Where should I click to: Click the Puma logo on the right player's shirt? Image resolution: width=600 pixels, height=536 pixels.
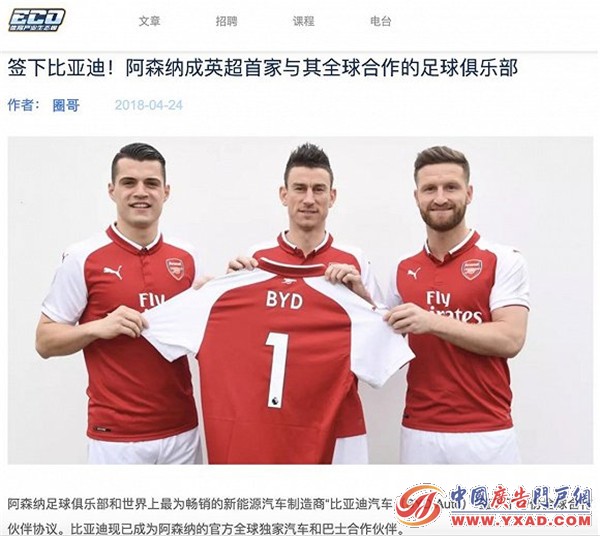pyautogui.click(x=413, y=274)
